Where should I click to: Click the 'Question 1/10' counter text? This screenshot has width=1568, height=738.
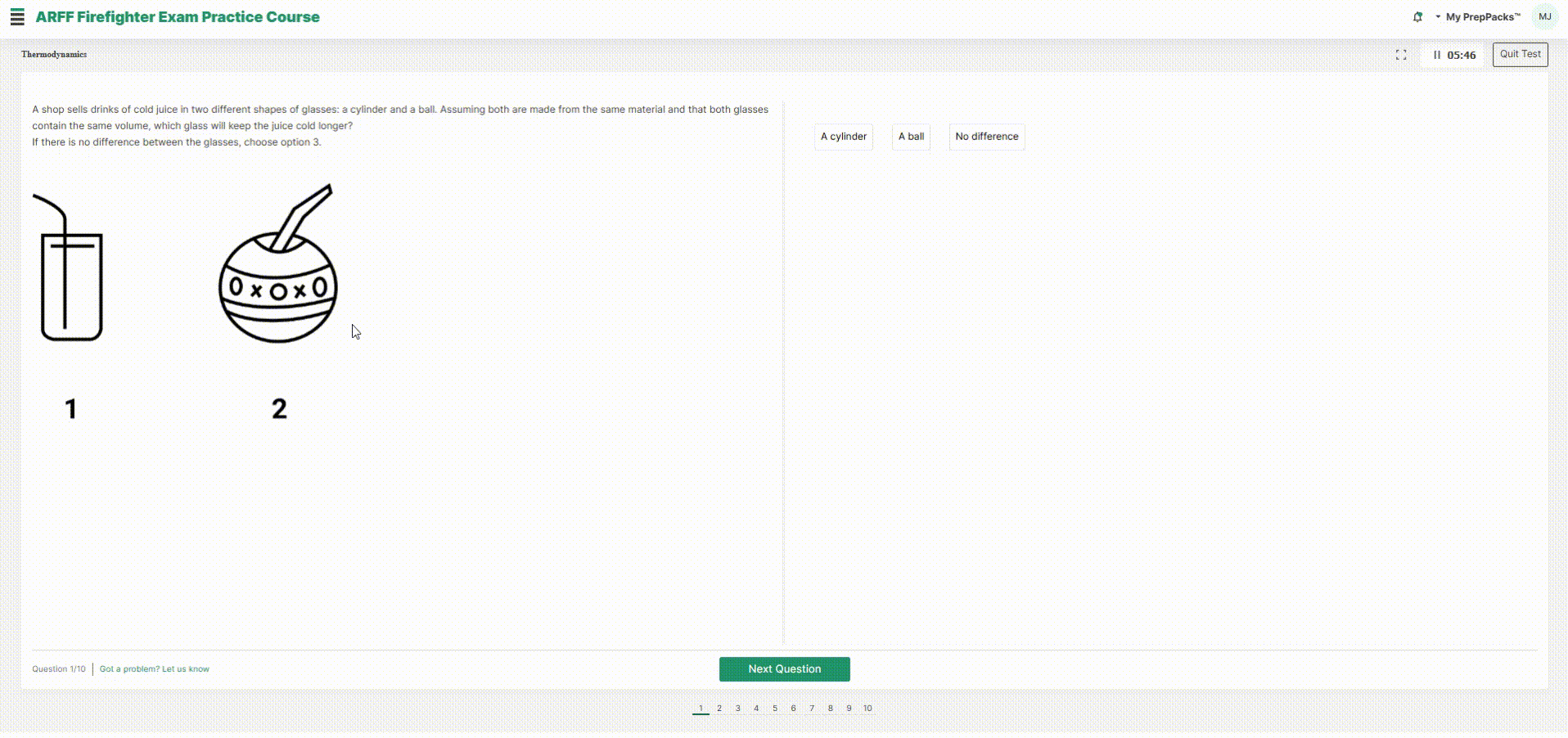tap(59, 669)
